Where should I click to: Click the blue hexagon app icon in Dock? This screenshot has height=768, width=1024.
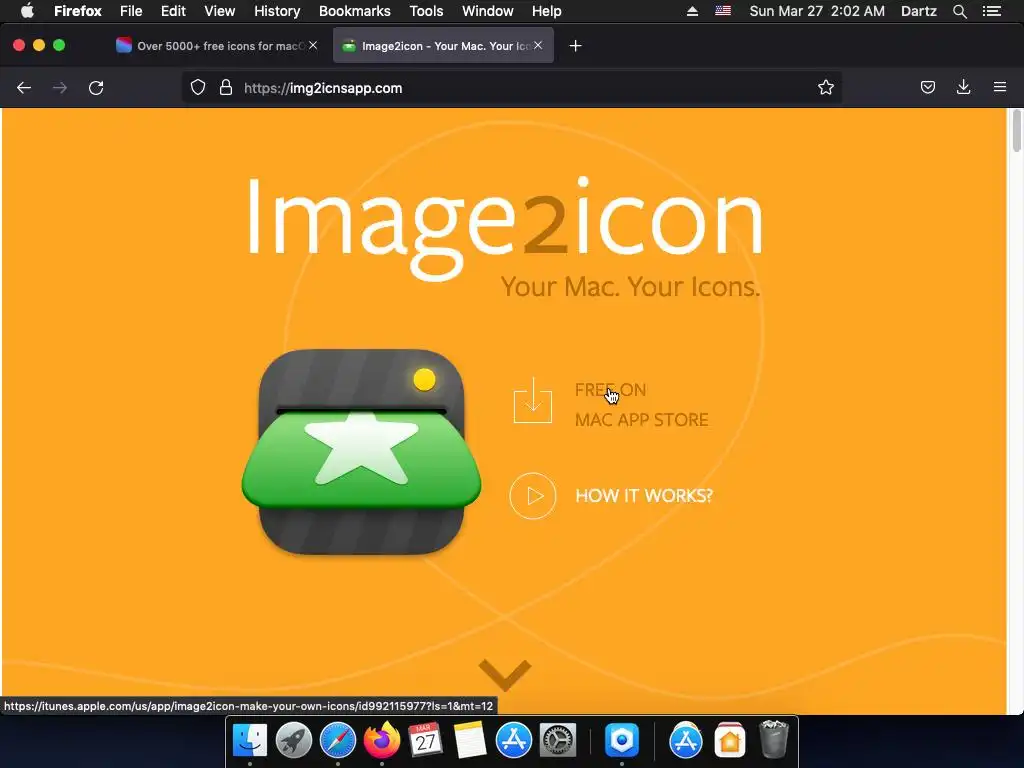[622, 741]
